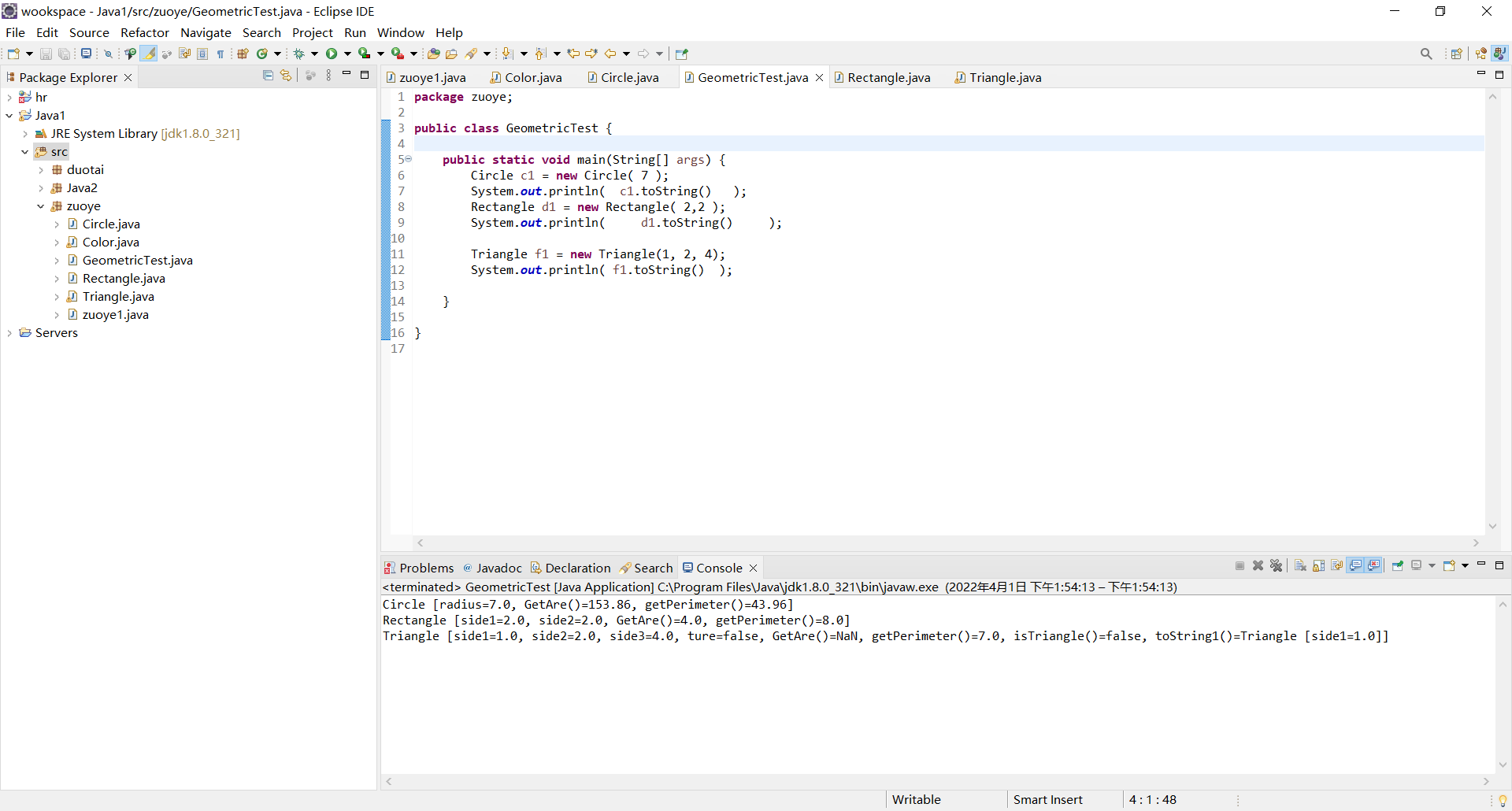Image resolution: width=1512 pixels, height=811 pixels.
Task: Open dropdown arrow next to Run button
Action: click(347, 54)
